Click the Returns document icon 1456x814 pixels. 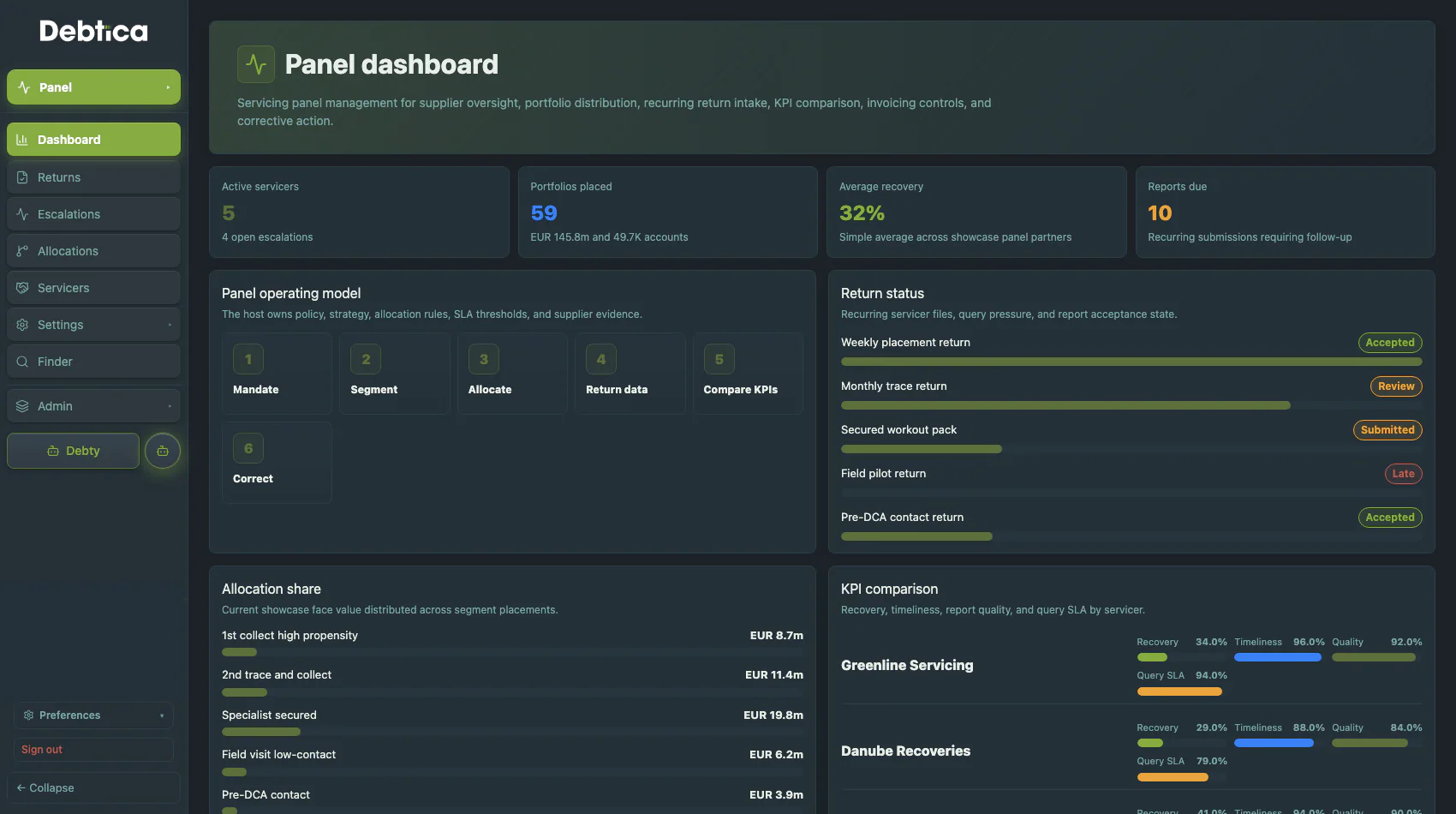point(22,177)
